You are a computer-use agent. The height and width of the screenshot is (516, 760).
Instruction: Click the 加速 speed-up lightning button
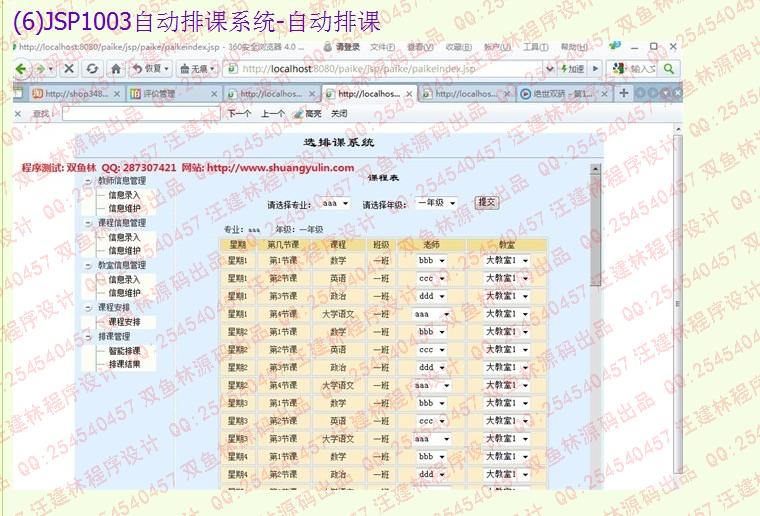[x=573, y=69]
